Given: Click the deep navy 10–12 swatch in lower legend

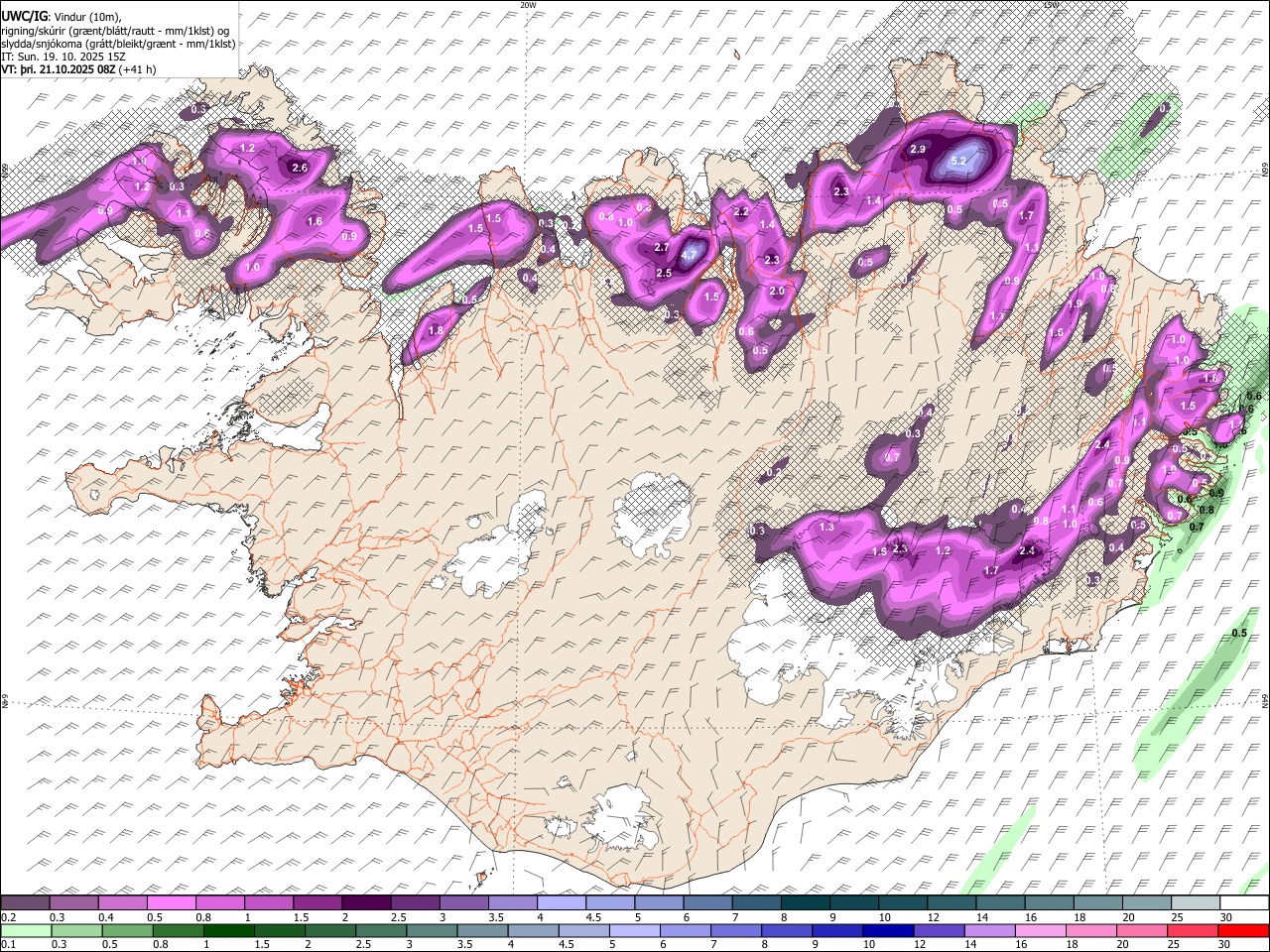Looking at the screenshot, I should [889, 930].
